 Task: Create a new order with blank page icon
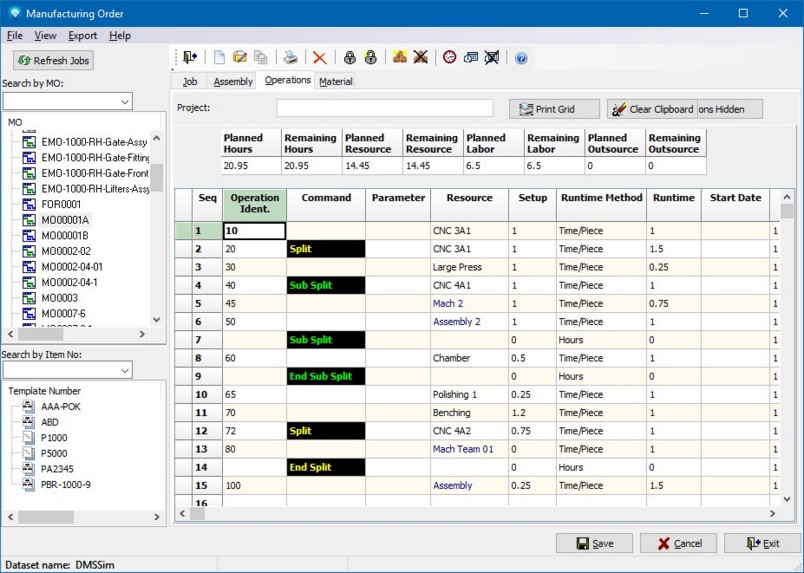coord(218,58)
